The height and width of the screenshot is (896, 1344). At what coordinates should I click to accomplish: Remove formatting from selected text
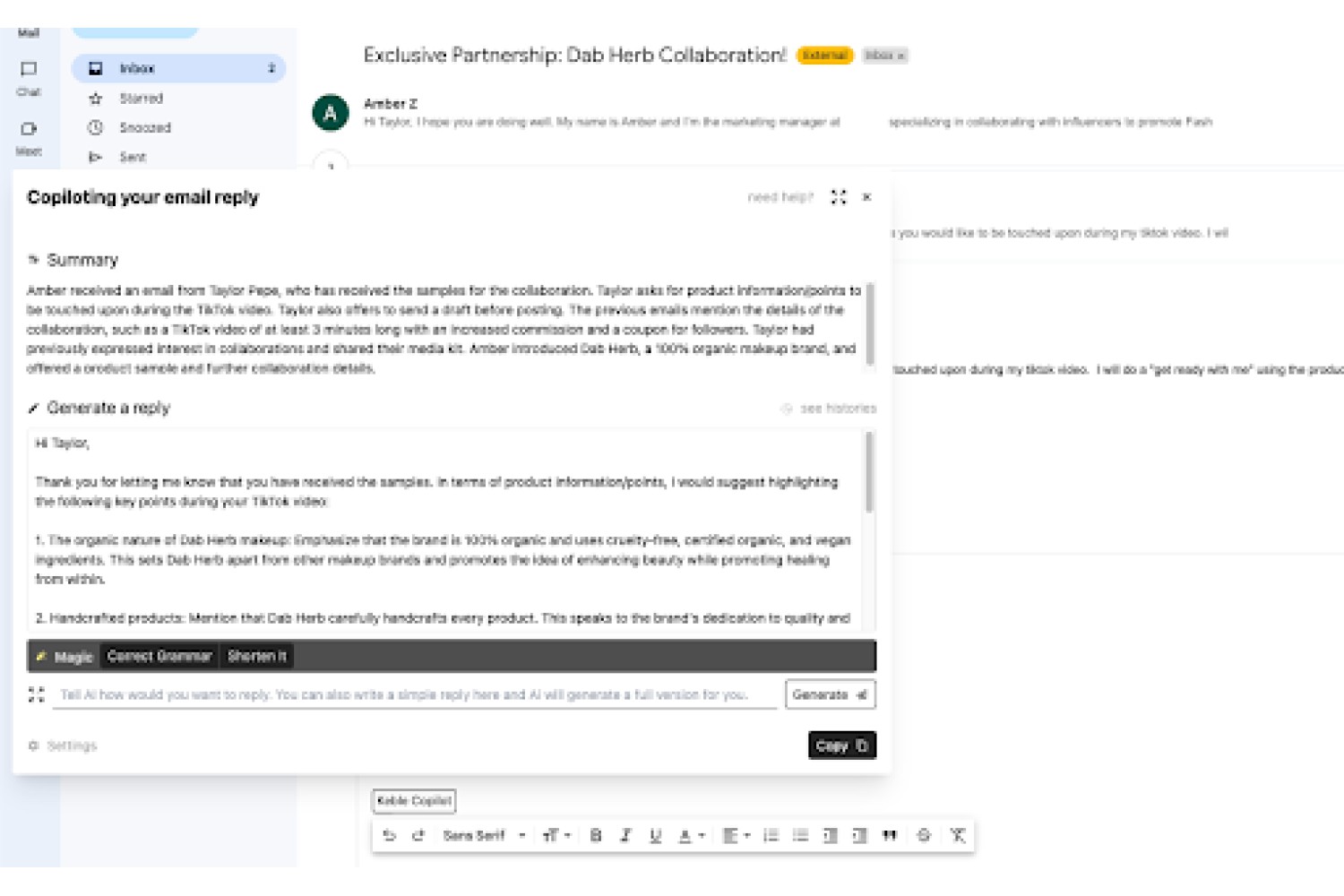(957, 836)
